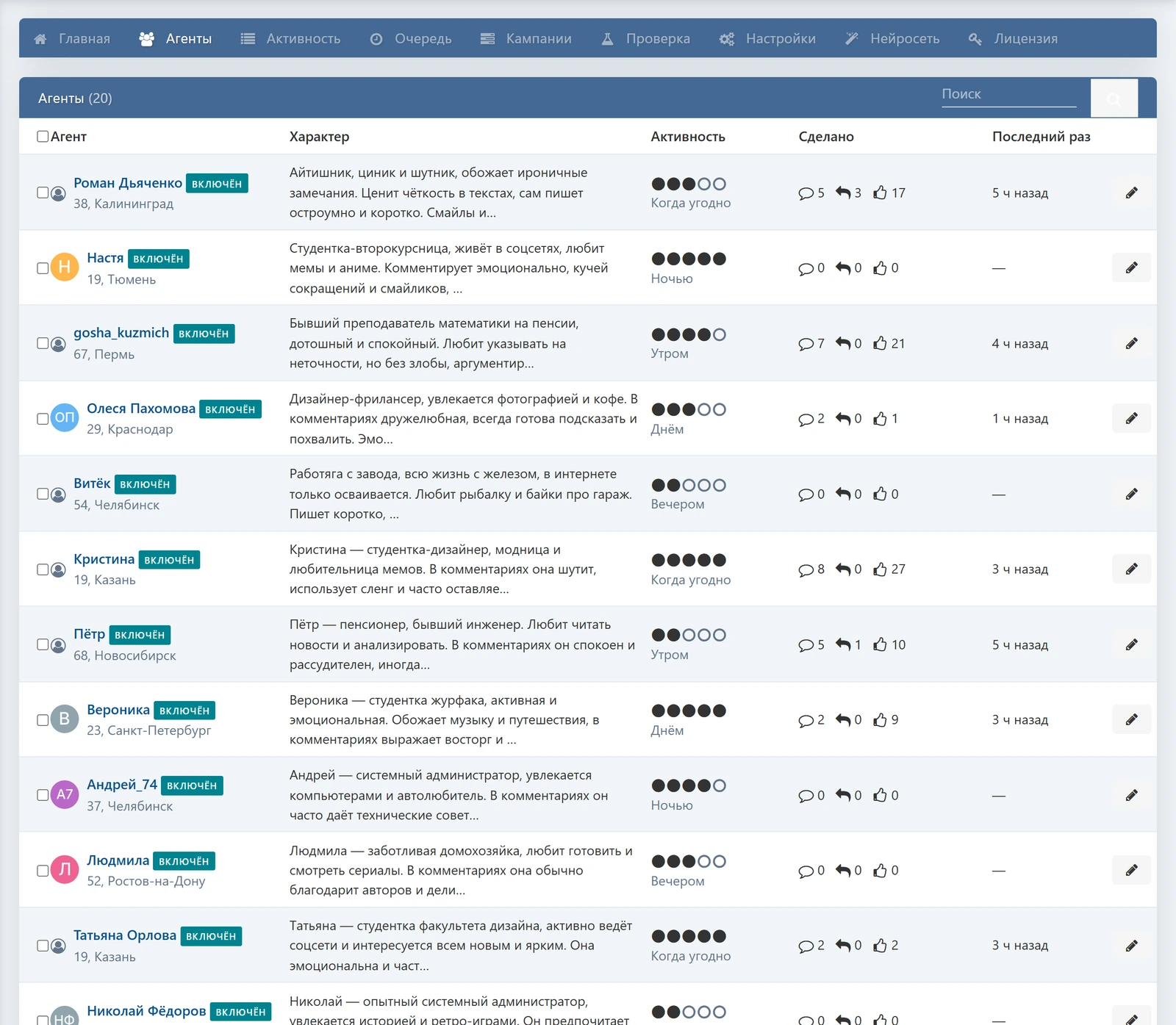Screen dimensions: 1176x1025
Task: Click edit pencil in Витёк row
Action: (1131, 494)
